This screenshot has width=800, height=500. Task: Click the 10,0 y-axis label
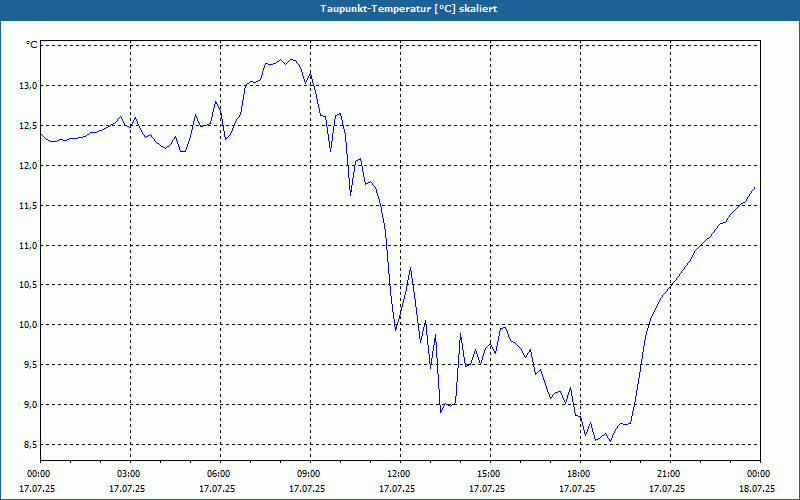click(x=29, y=324)
